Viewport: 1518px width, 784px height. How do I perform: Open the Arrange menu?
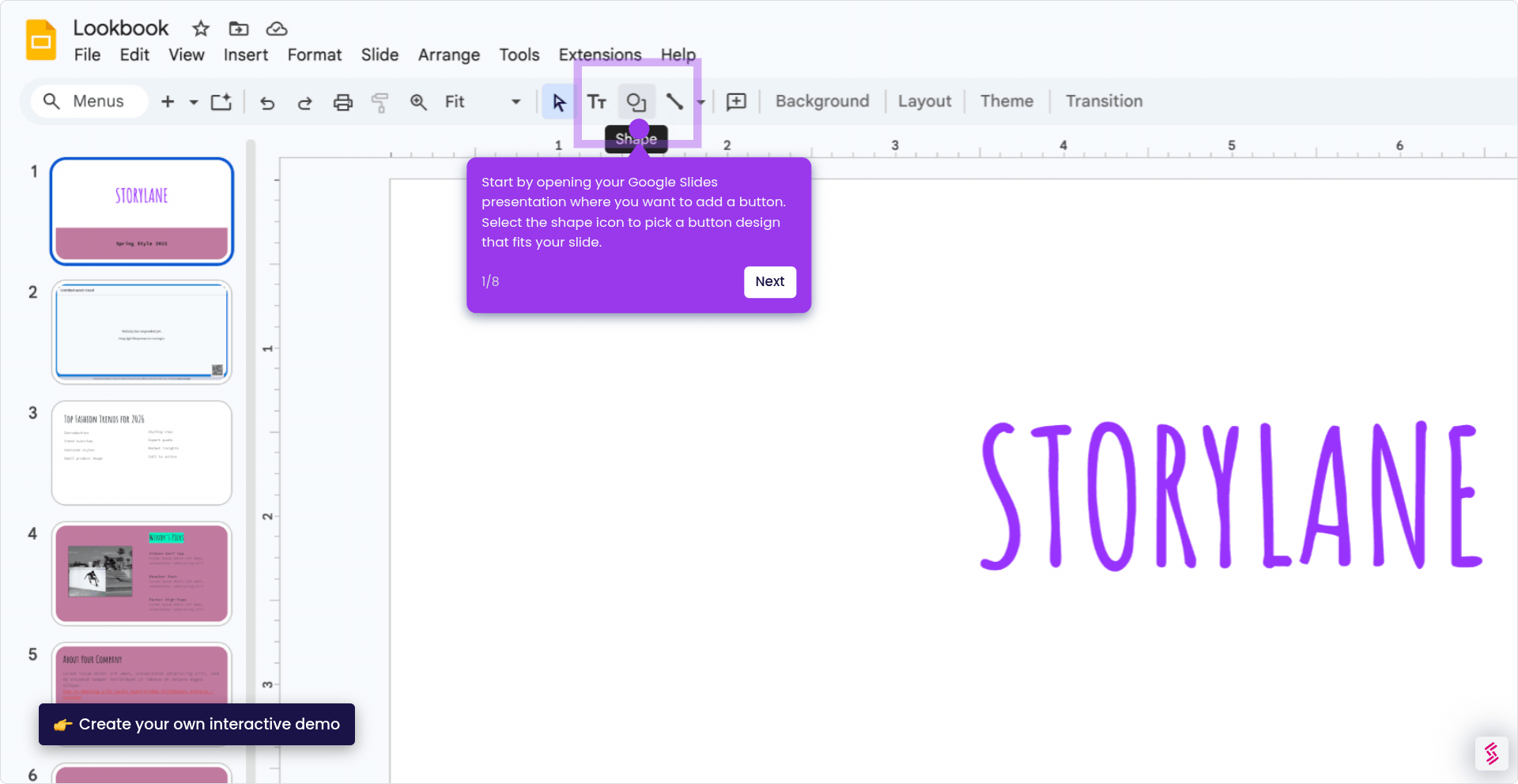pyautogui.click(x=449, y=55)
